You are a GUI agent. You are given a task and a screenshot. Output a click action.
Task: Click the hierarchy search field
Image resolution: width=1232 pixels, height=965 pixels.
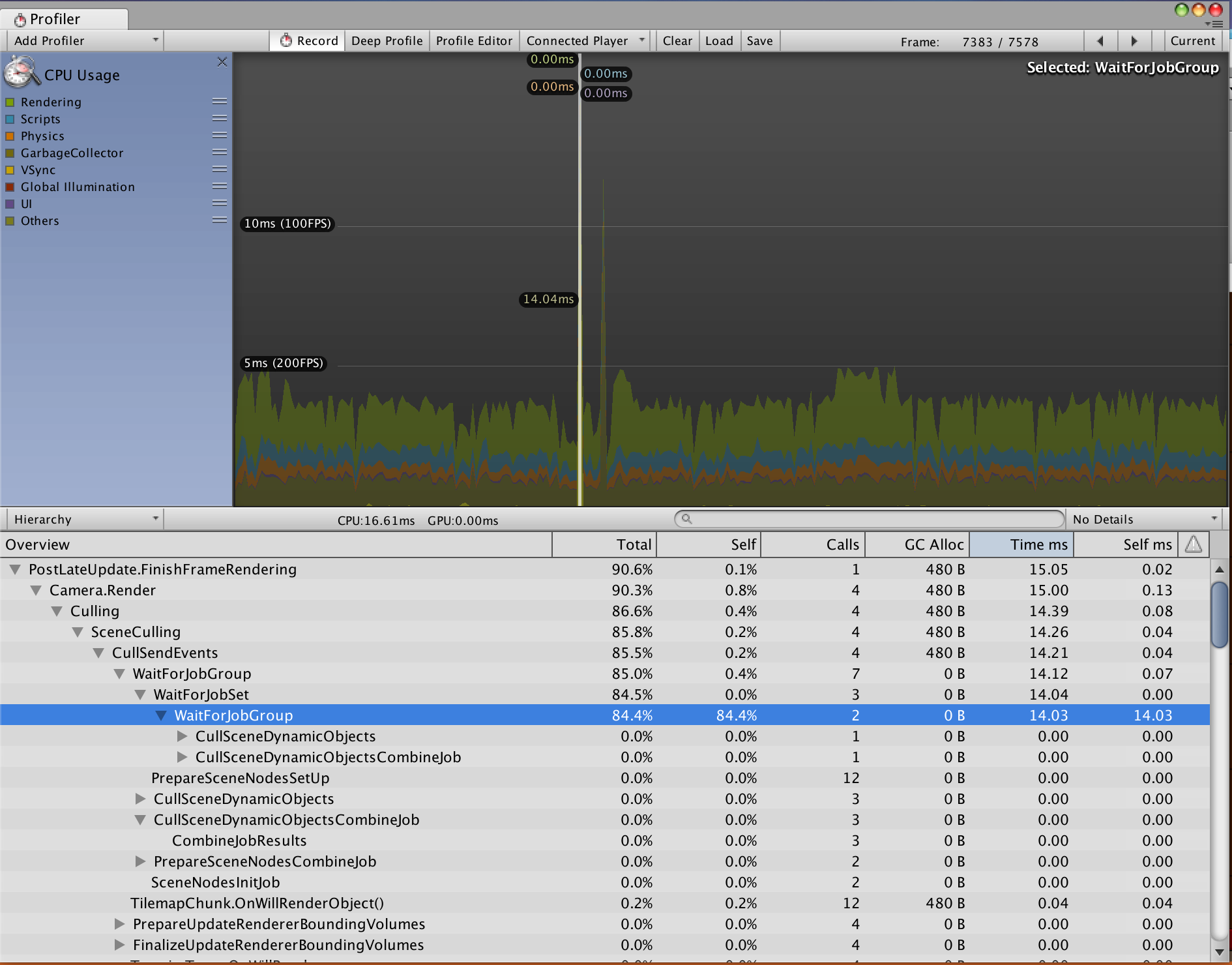point(870,519)
